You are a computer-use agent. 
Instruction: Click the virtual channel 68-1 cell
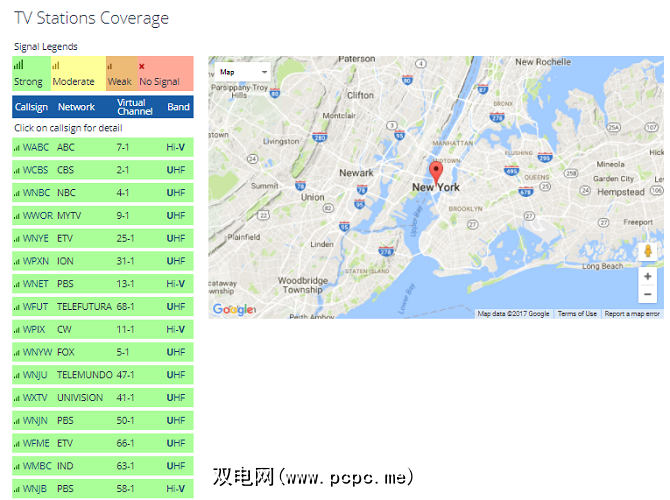125,307
